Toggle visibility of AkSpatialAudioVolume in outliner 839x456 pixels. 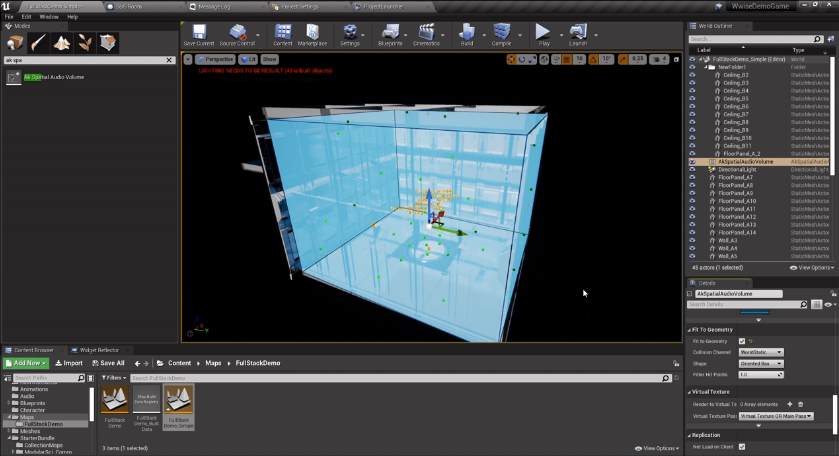(x=692, y=161)
